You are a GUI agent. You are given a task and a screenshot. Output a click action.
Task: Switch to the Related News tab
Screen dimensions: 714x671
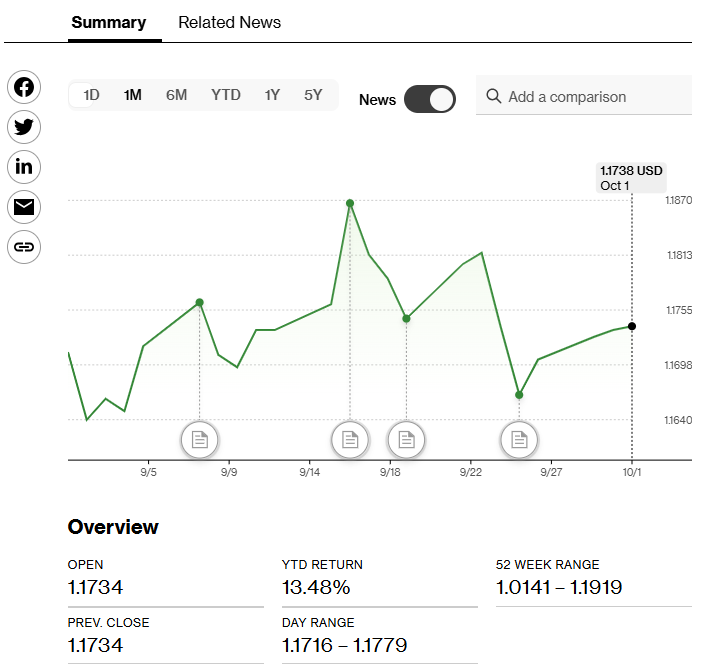tap(229, 22)
